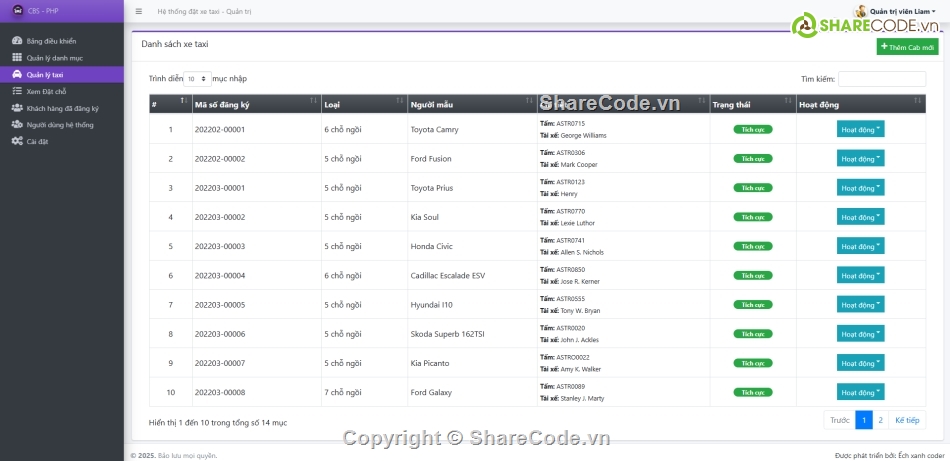Viewport: 950px width, 461px height.
Task: Select Quản lý taxi menu item
Action: (62, 75)
